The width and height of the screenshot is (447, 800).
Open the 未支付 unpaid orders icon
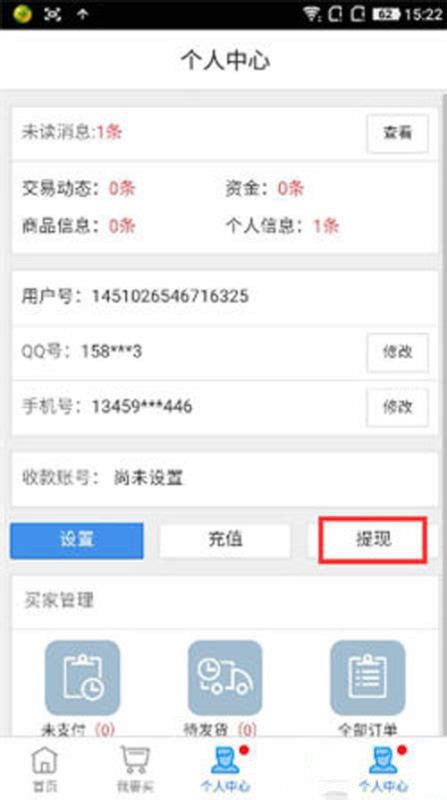coord(83,678)
